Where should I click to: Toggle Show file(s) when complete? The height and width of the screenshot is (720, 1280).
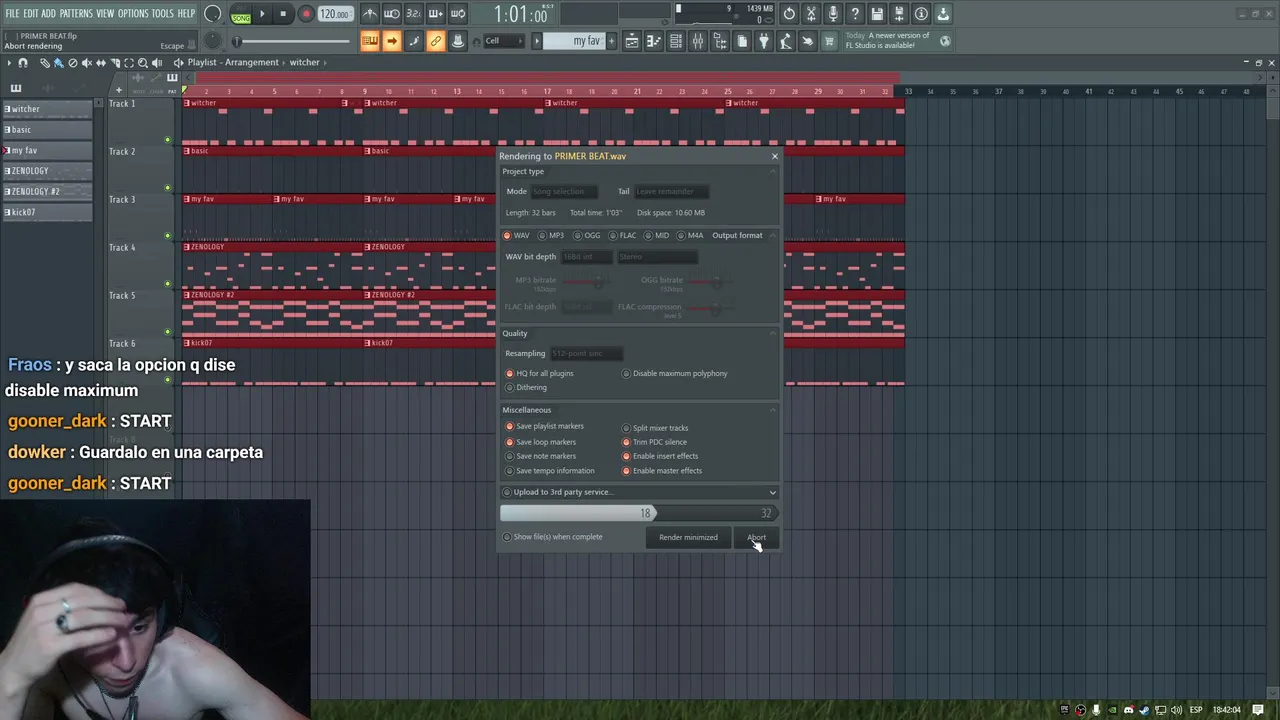pos(553,537)
